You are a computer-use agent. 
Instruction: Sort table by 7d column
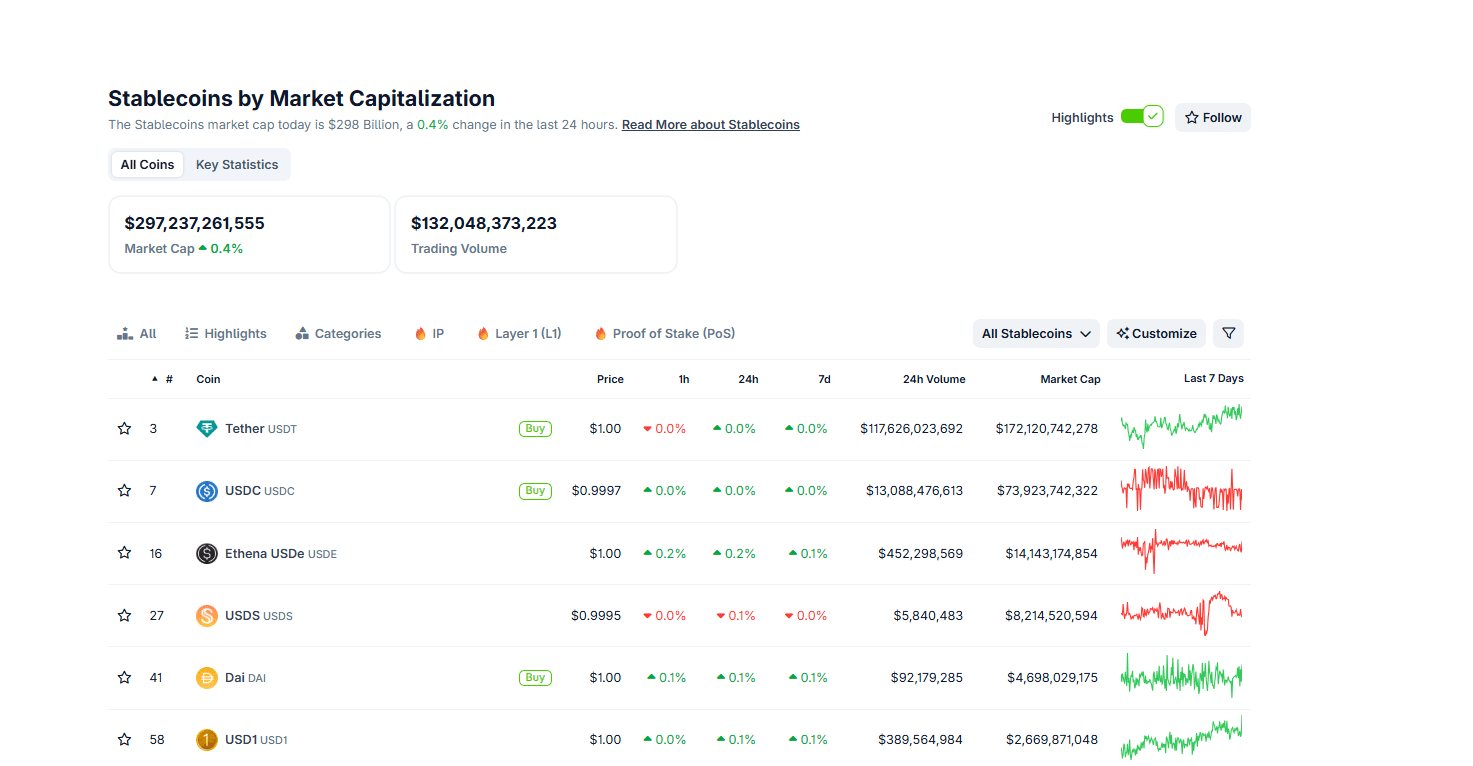point(824,379)
